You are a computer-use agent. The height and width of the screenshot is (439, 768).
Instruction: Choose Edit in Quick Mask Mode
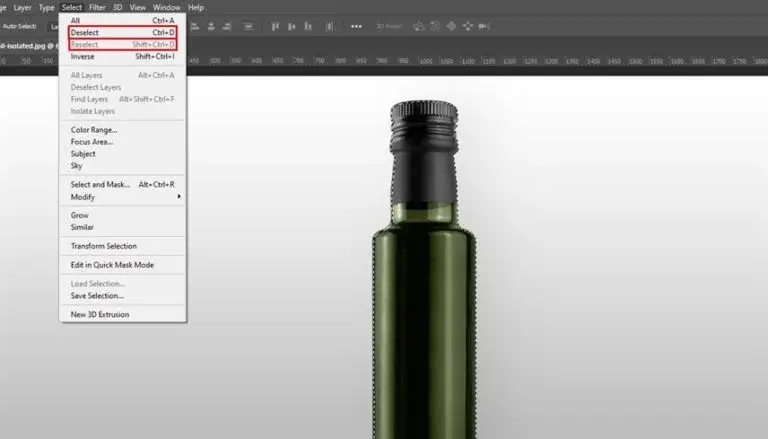pos(122,265)
